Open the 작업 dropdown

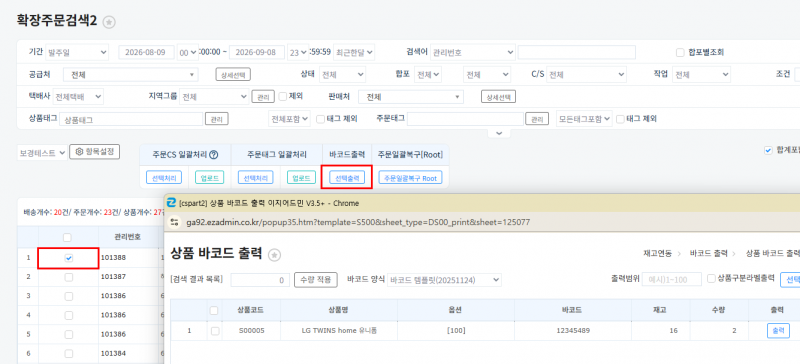[x=701, y=75]
